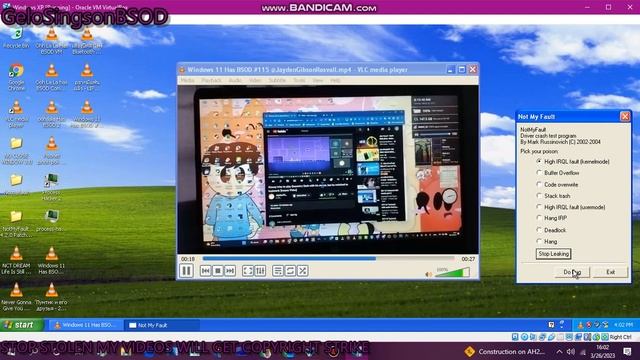Select Windows 11 Has BSO desktop video file
The width and height of the screenshot is (640, 360).
click(51, 260)
